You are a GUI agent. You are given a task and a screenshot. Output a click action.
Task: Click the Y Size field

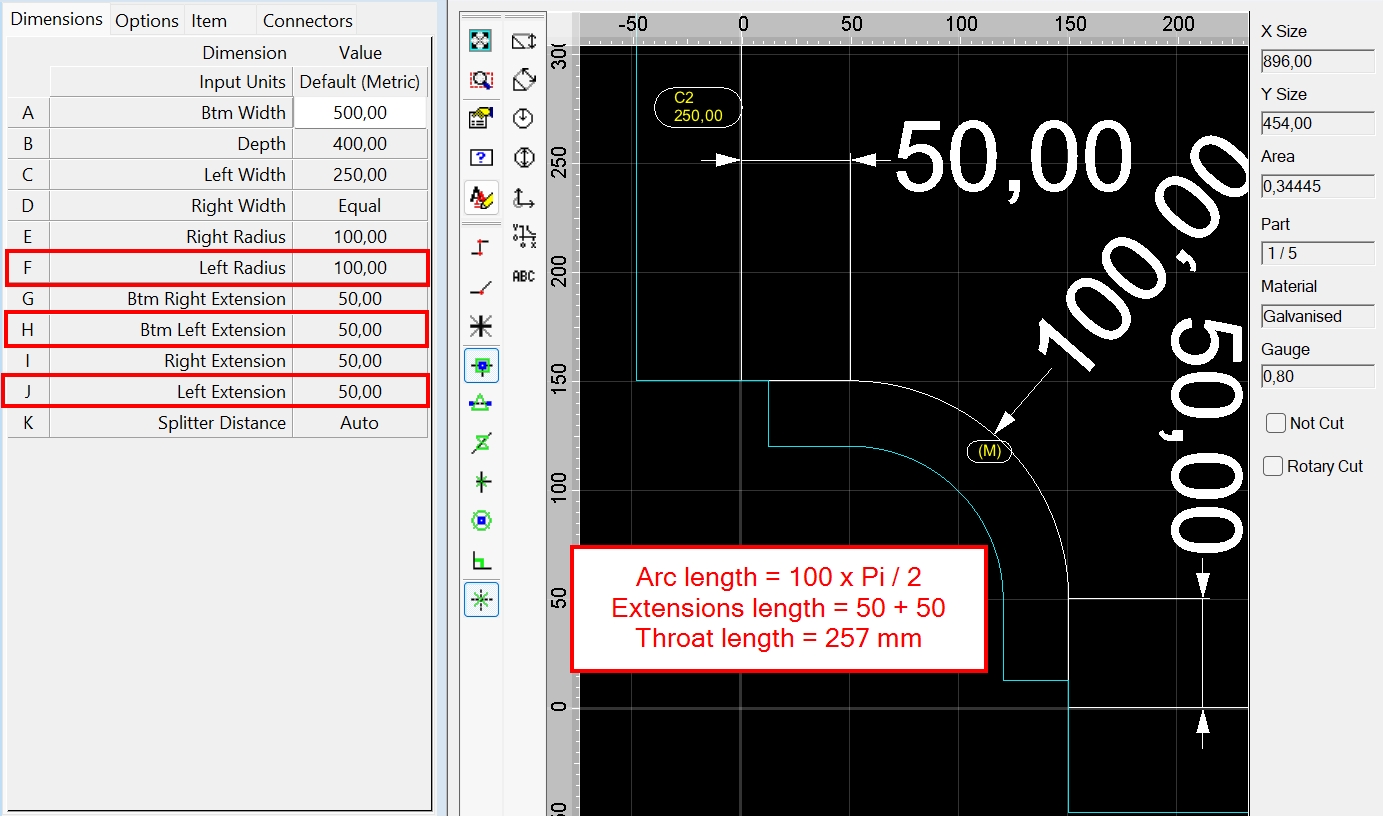point(1318,124)
